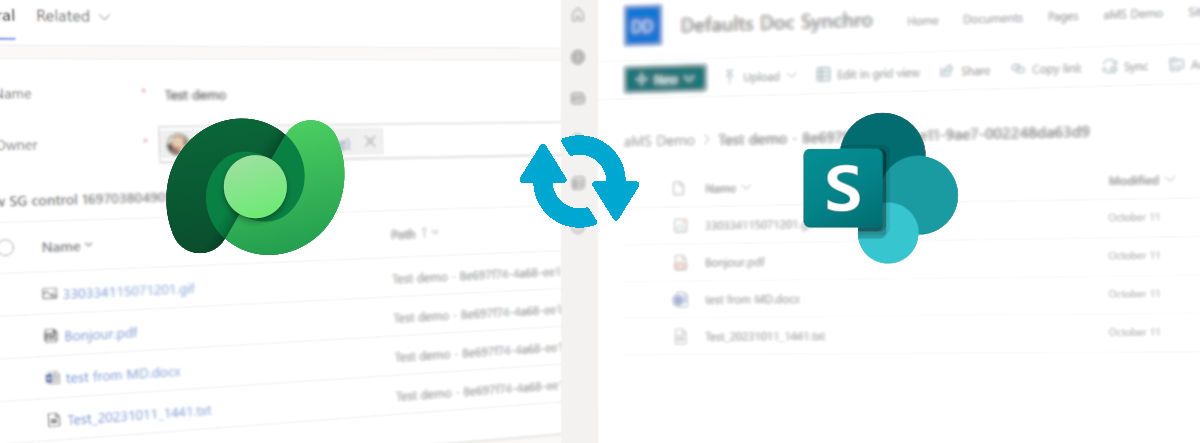1200x443 pixels.
Task: Open the Upload dropdown in the command bar
Action: [x=761, y=75]
